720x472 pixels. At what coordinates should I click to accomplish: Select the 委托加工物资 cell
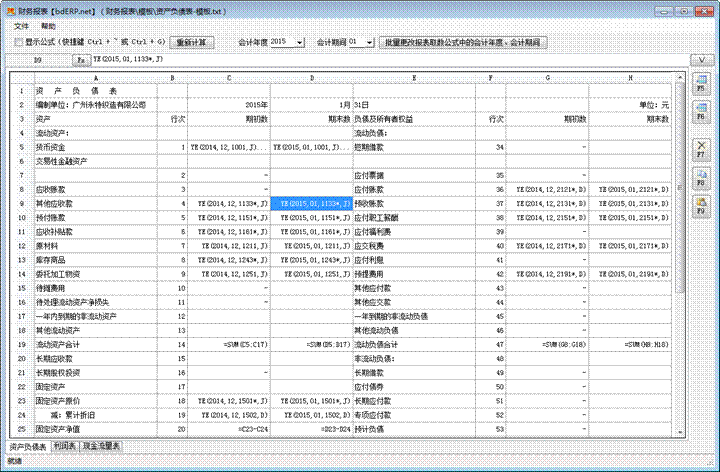(96, 274)
